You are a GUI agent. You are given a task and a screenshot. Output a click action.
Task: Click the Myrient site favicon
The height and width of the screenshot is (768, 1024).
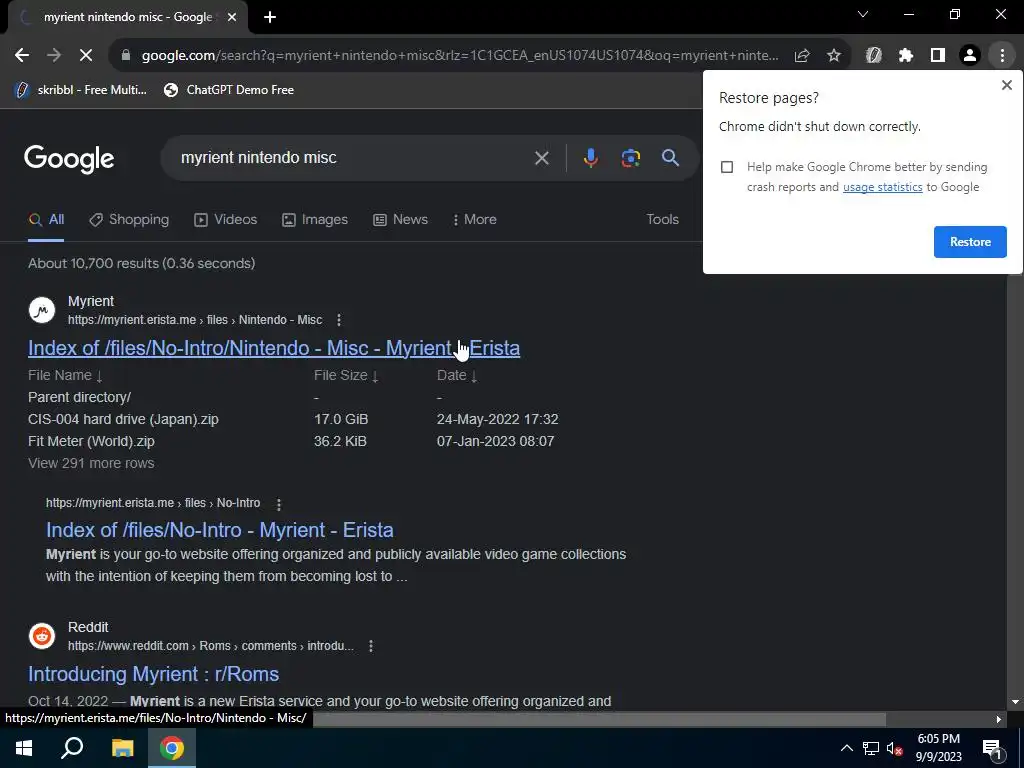pyautogui.click(x=42, y=310)
